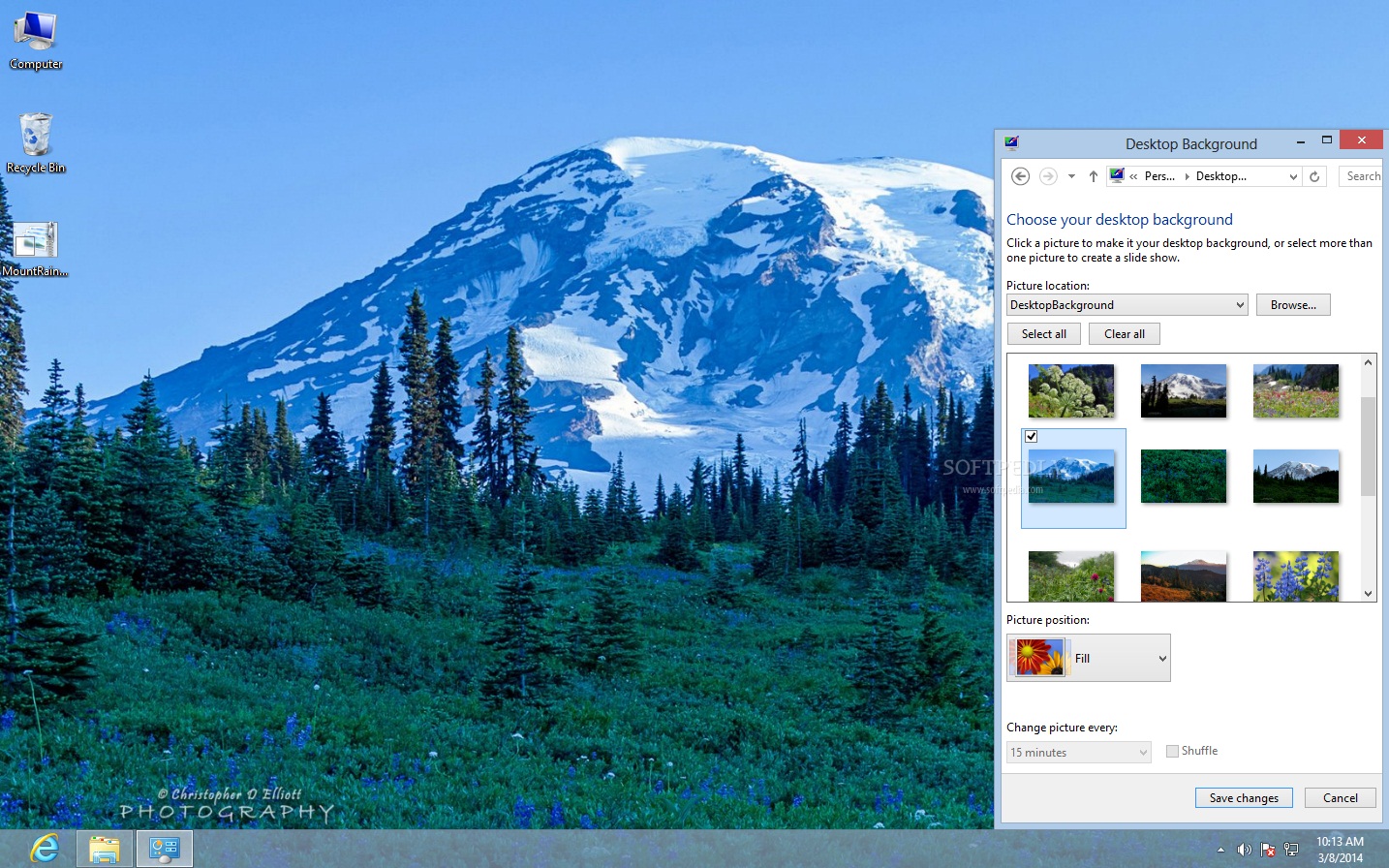Click the "Desktop..." breadcrumb
The width and height of the screenshot is (1389, 868).
click(1221, 176)
